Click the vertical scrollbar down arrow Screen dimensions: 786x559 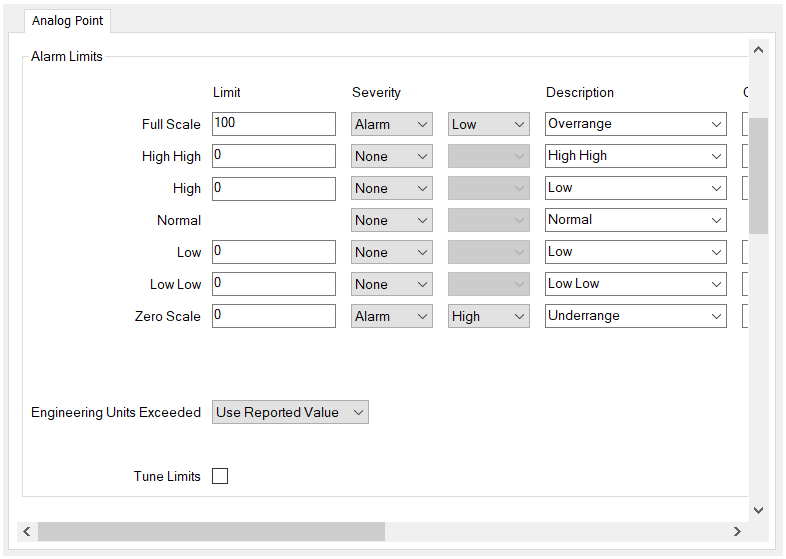pyautogui.click(x=758, y=510)
